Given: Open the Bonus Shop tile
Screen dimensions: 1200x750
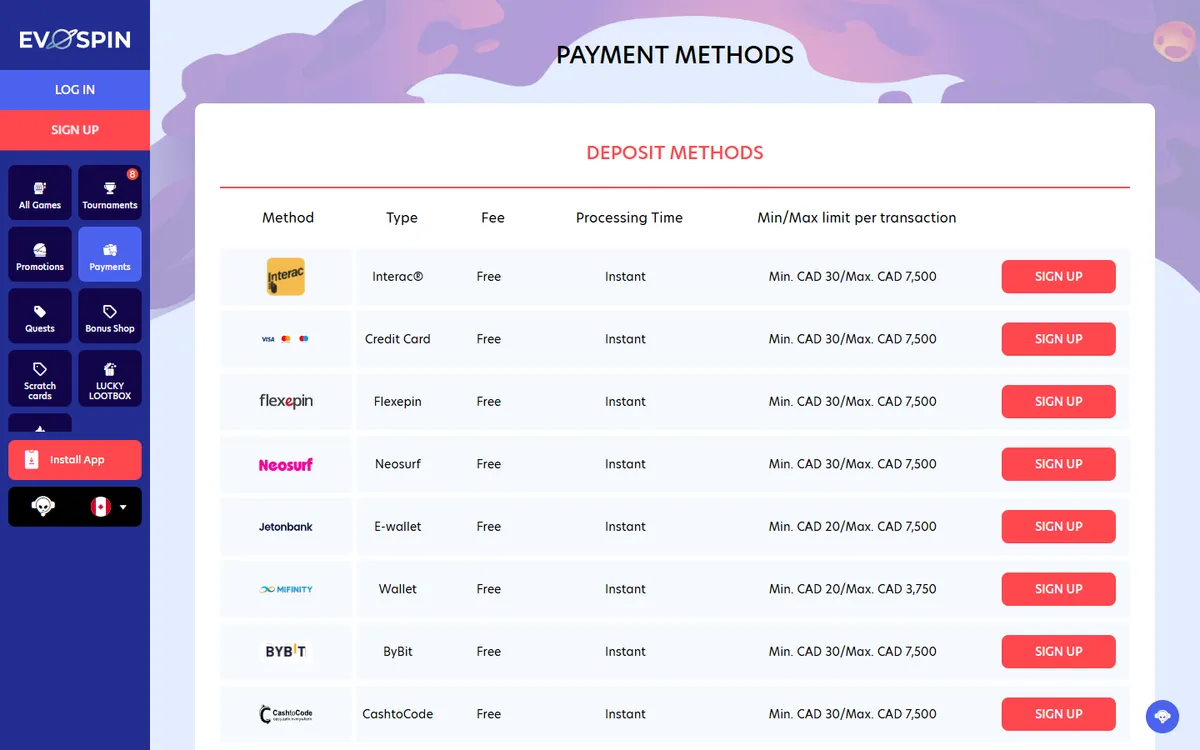Looking at the screenshot, I should [110, 317].
